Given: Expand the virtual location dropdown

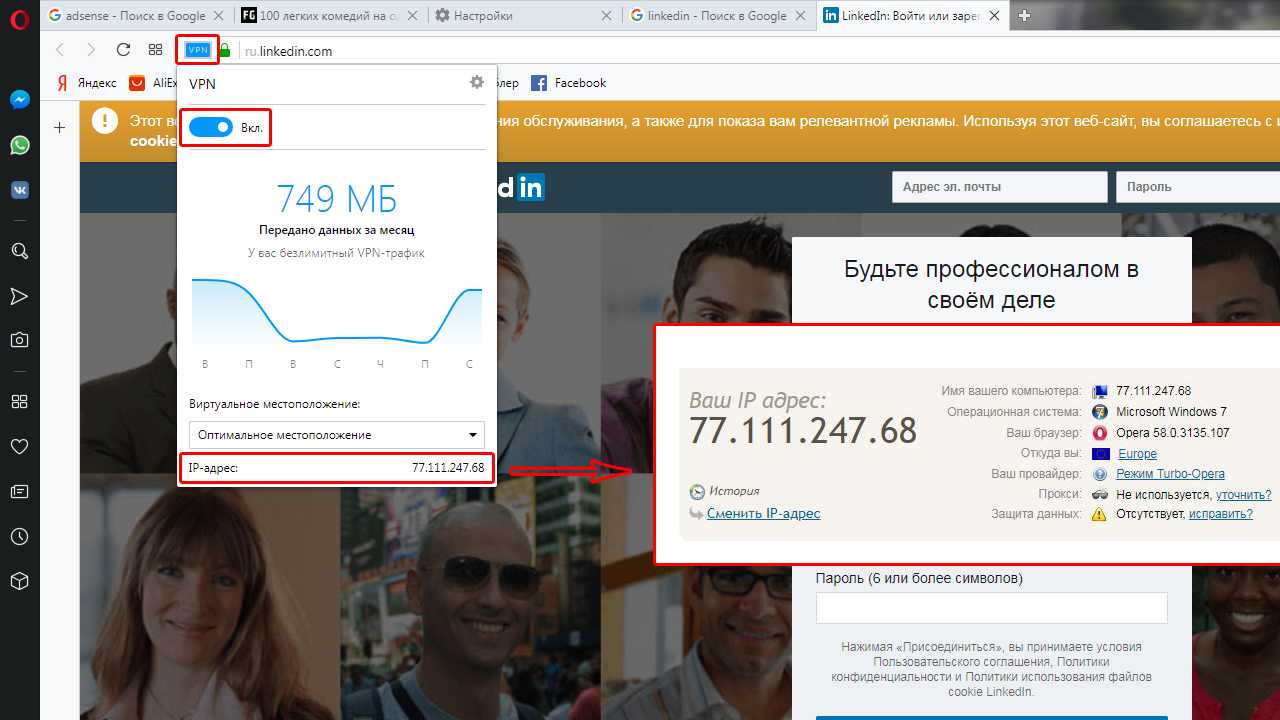Looking at the screenshot, I should pyautogui.click(x=337, y=435).
